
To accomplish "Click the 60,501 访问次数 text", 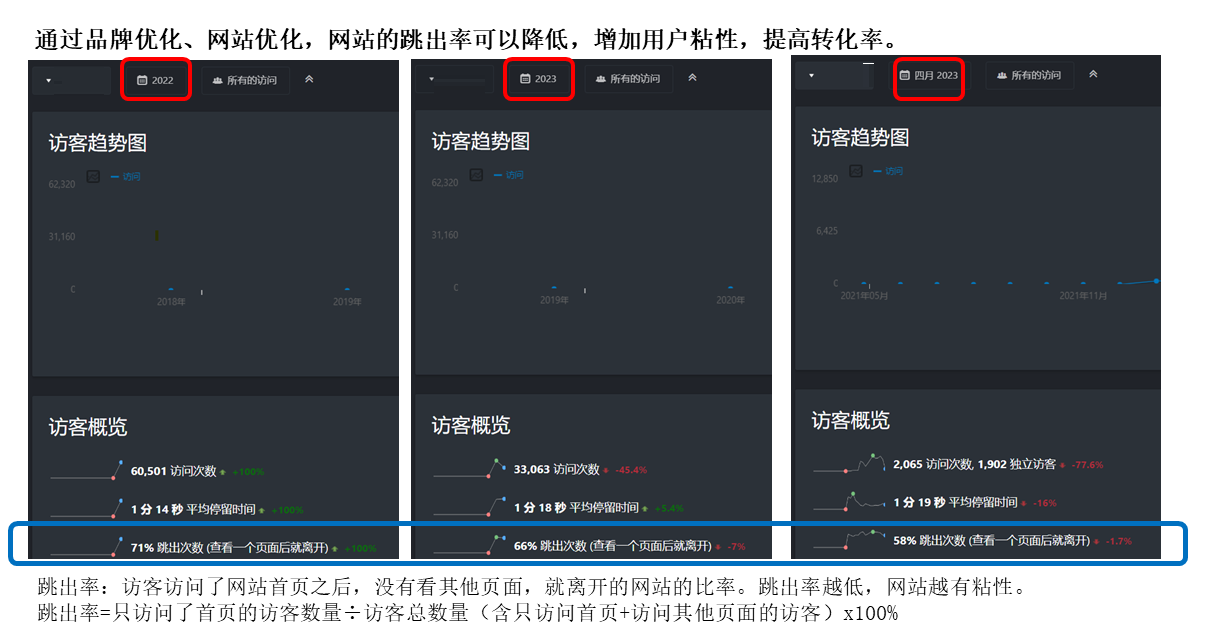I will [x=174, y=471].
